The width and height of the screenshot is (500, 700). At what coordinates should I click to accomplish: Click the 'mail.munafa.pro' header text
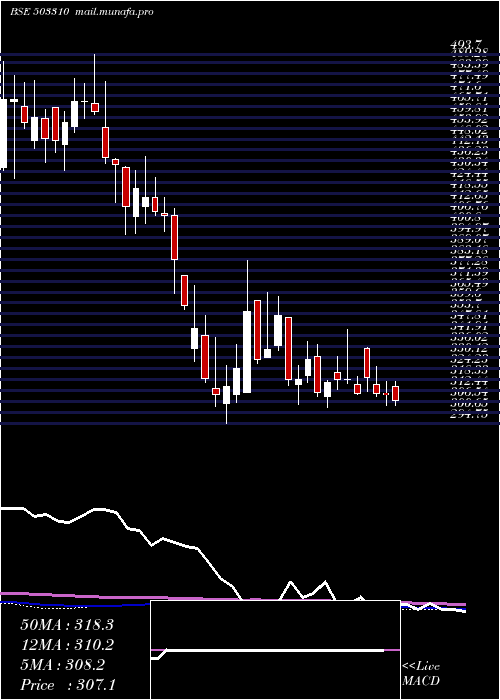pyautogui.click(x=114, y=12)
